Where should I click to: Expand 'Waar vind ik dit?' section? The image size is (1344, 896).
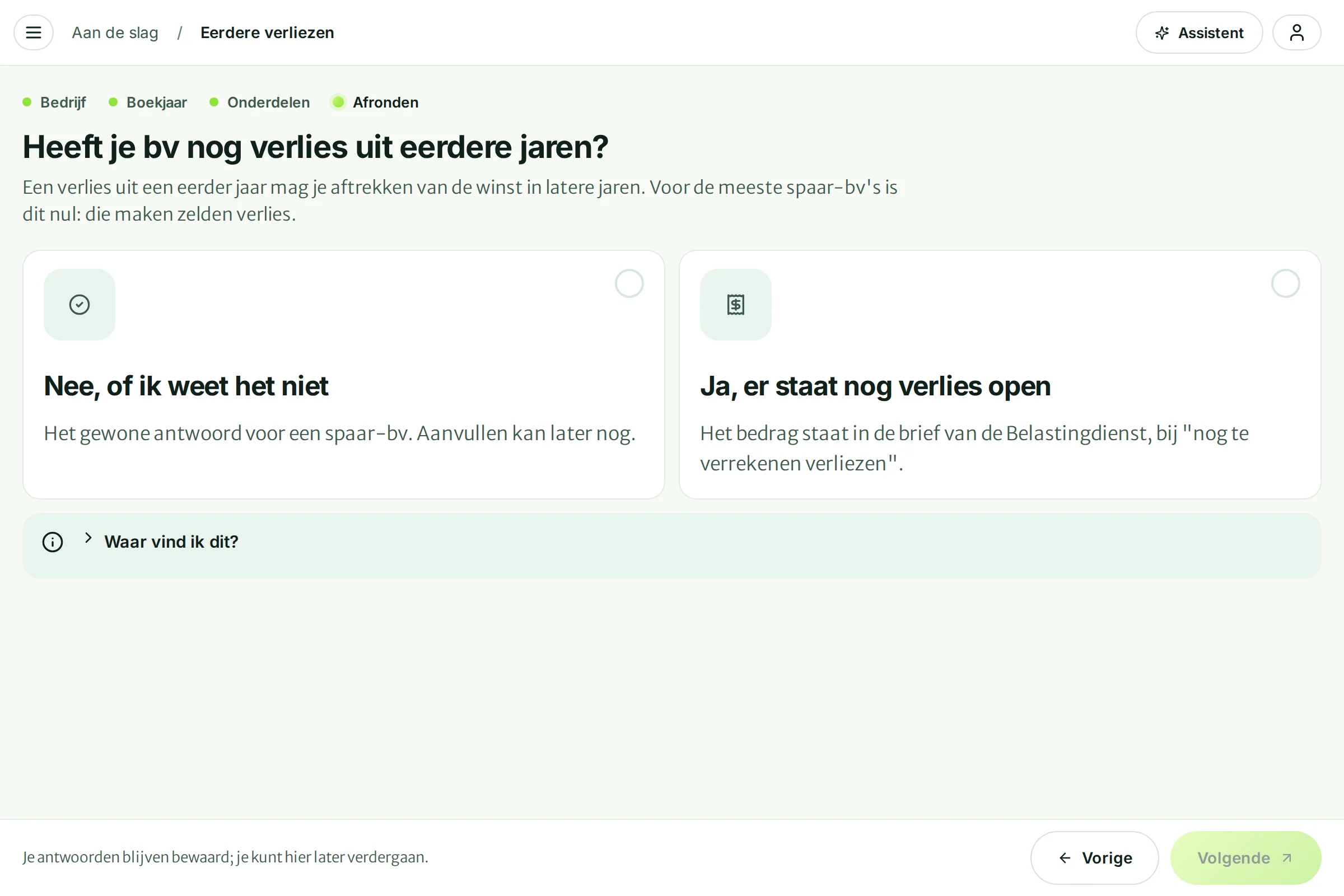click(x=671, y=545)
